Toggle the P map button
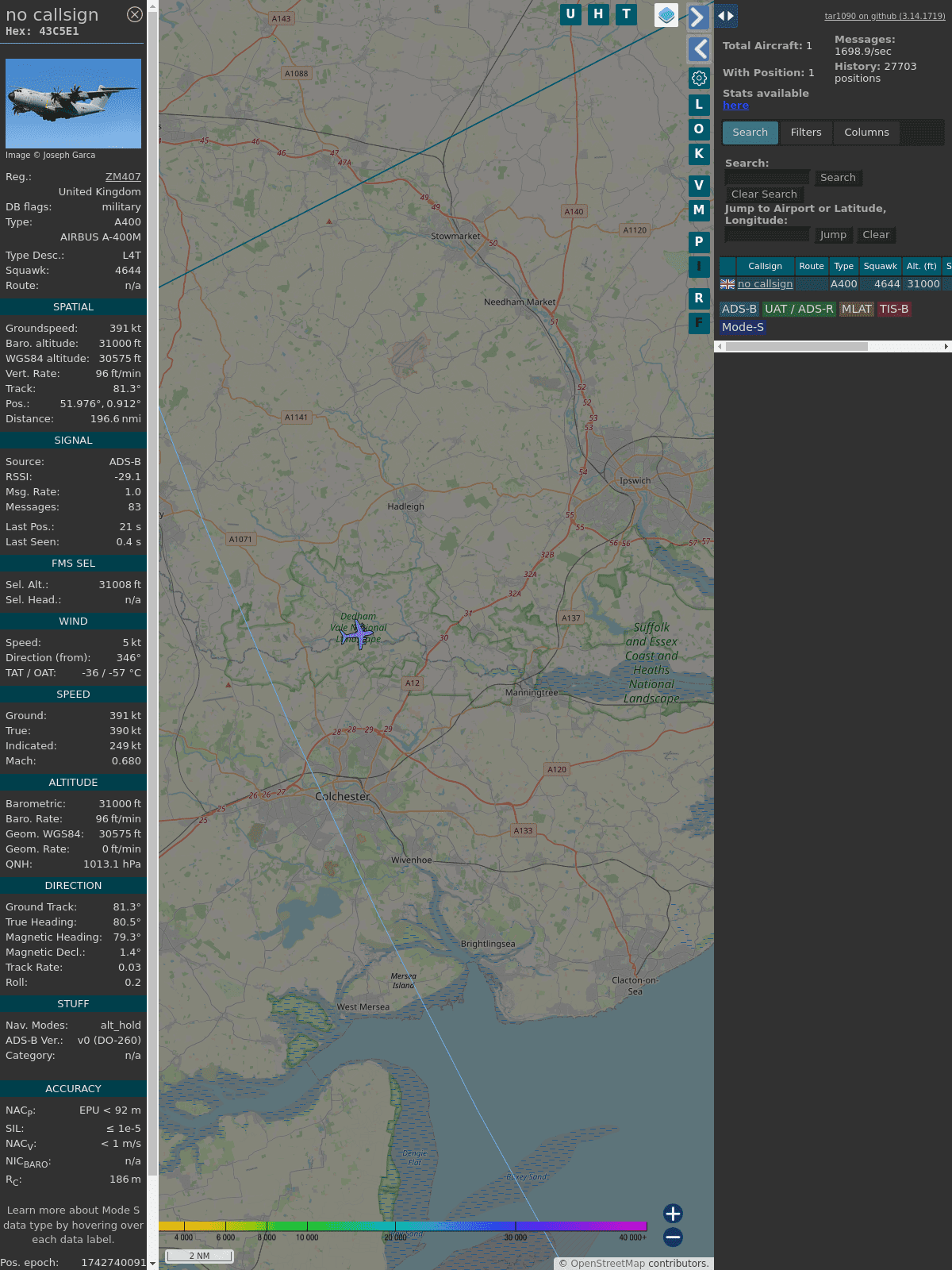The image size is (952, 1270). point(699,241)
